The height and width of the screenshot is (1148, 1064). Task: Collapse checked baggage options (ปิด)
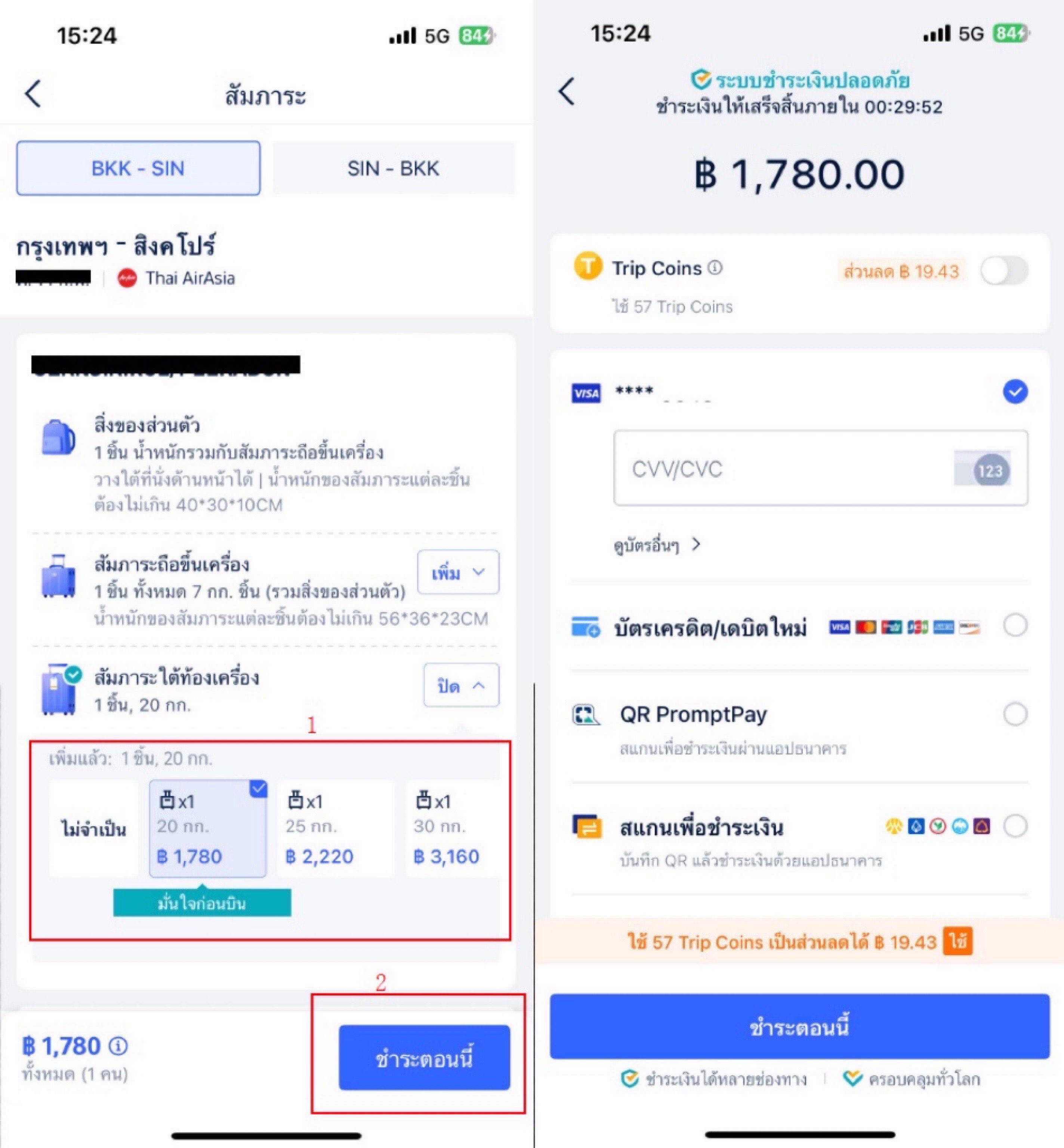[x=461, y=685]
